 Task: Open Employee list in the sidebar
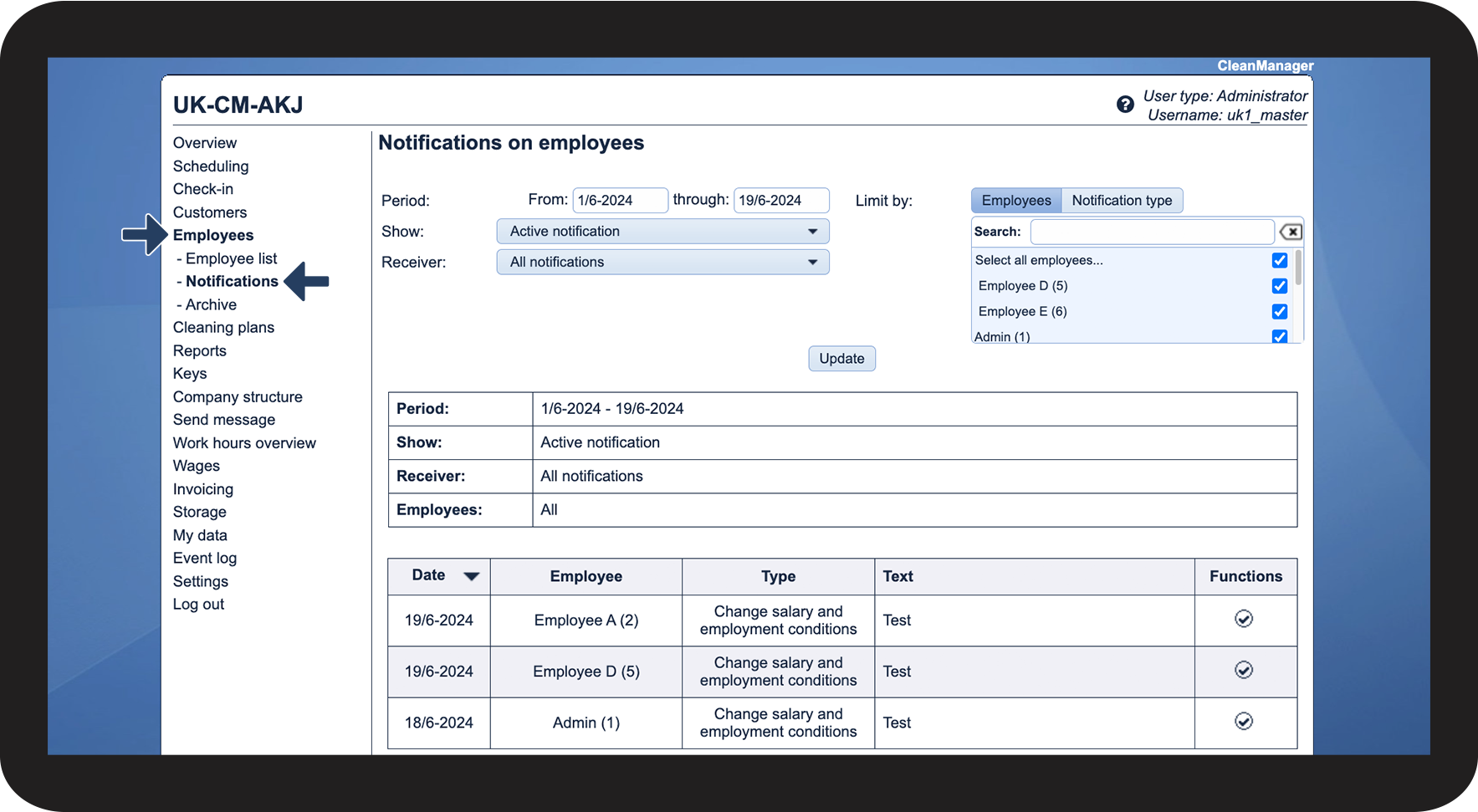click(231, 258)
